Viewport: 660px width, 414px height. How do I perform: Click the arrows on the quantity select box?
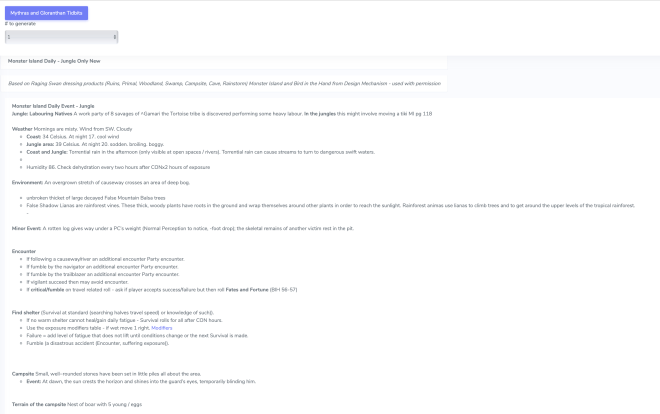tap(115, 36)
